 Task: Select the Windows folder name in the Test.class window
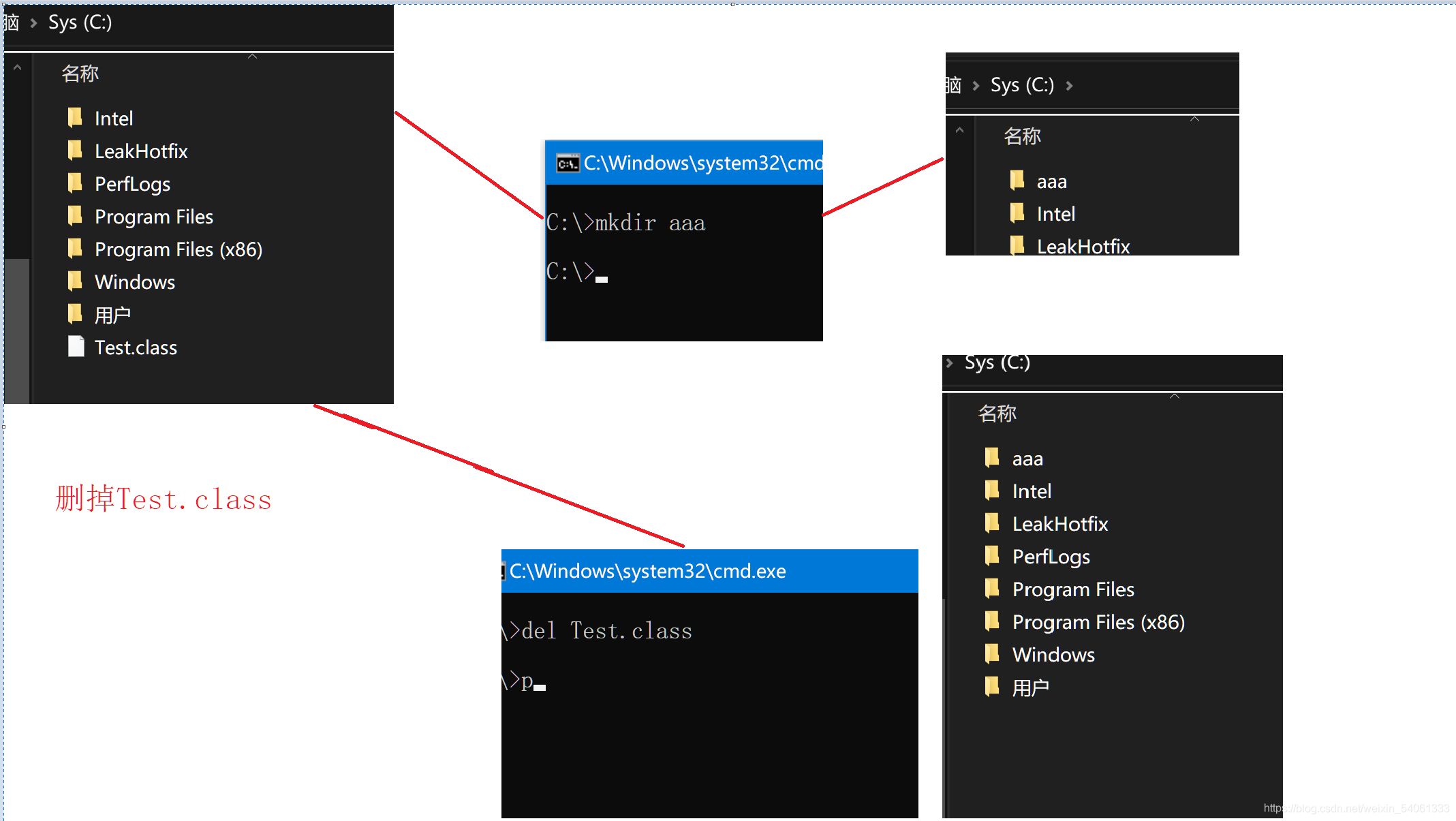click(x=135, y=282)
